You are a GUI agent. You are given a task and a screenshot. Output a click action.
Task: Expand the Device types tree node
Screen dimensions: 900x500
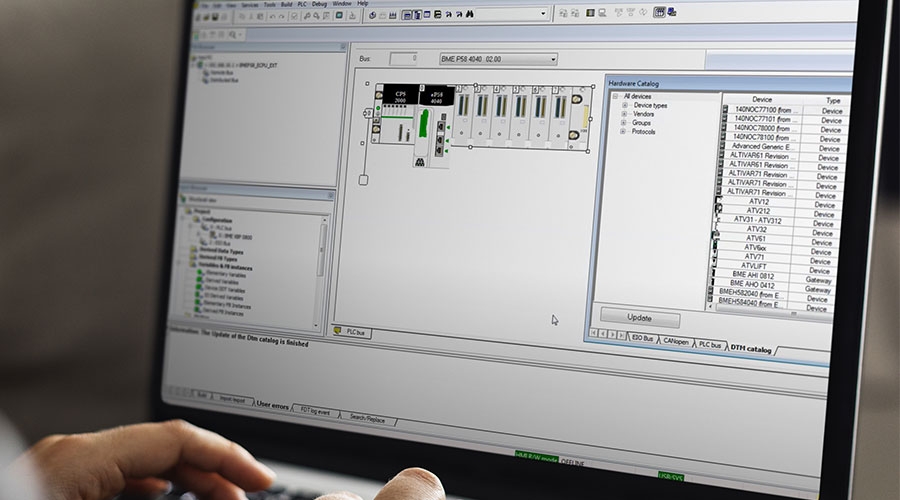click(x=625, y=105)
